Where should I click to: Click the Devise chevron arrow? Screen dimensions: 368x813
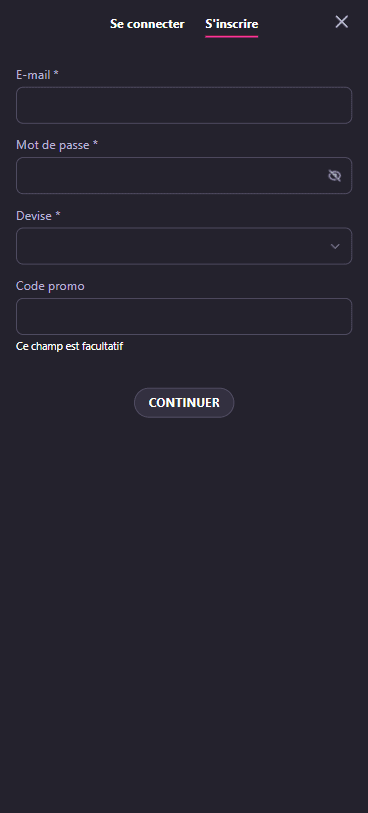click(335, 246)
